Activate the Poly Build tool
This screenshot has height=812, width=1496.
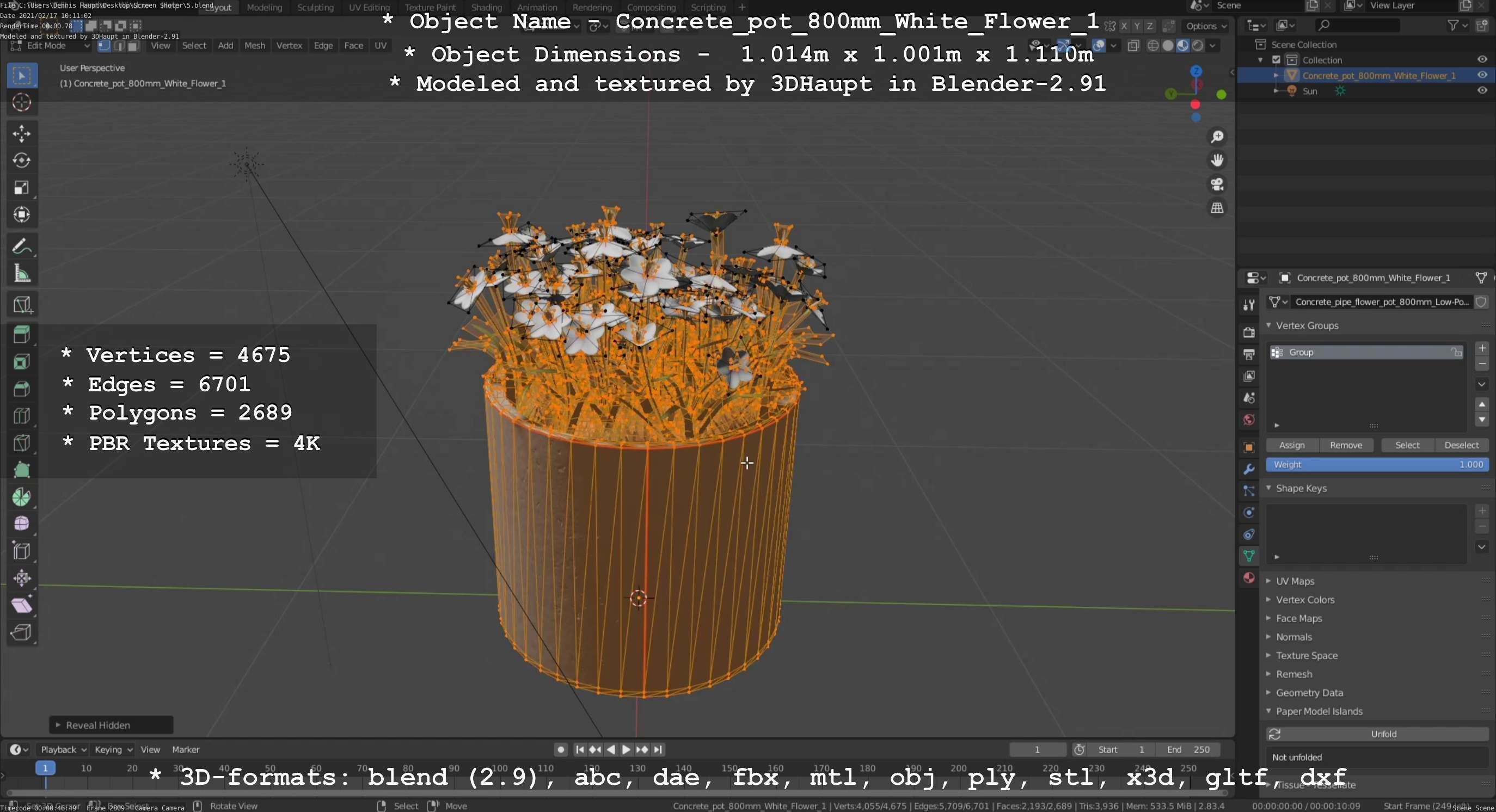pos(22,470)
